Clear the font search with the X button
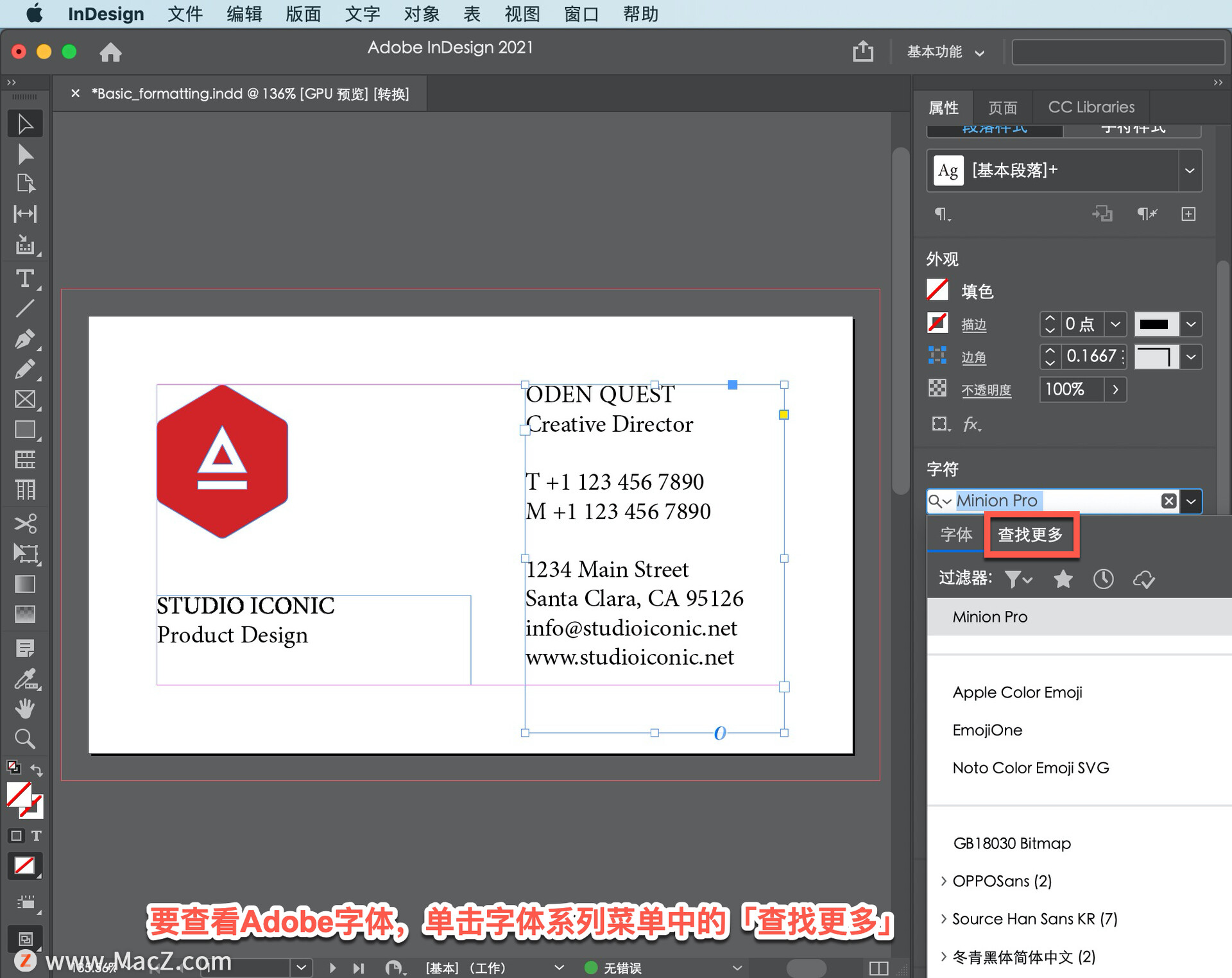The image size is (1232, 978). (x=1168, y=501)
